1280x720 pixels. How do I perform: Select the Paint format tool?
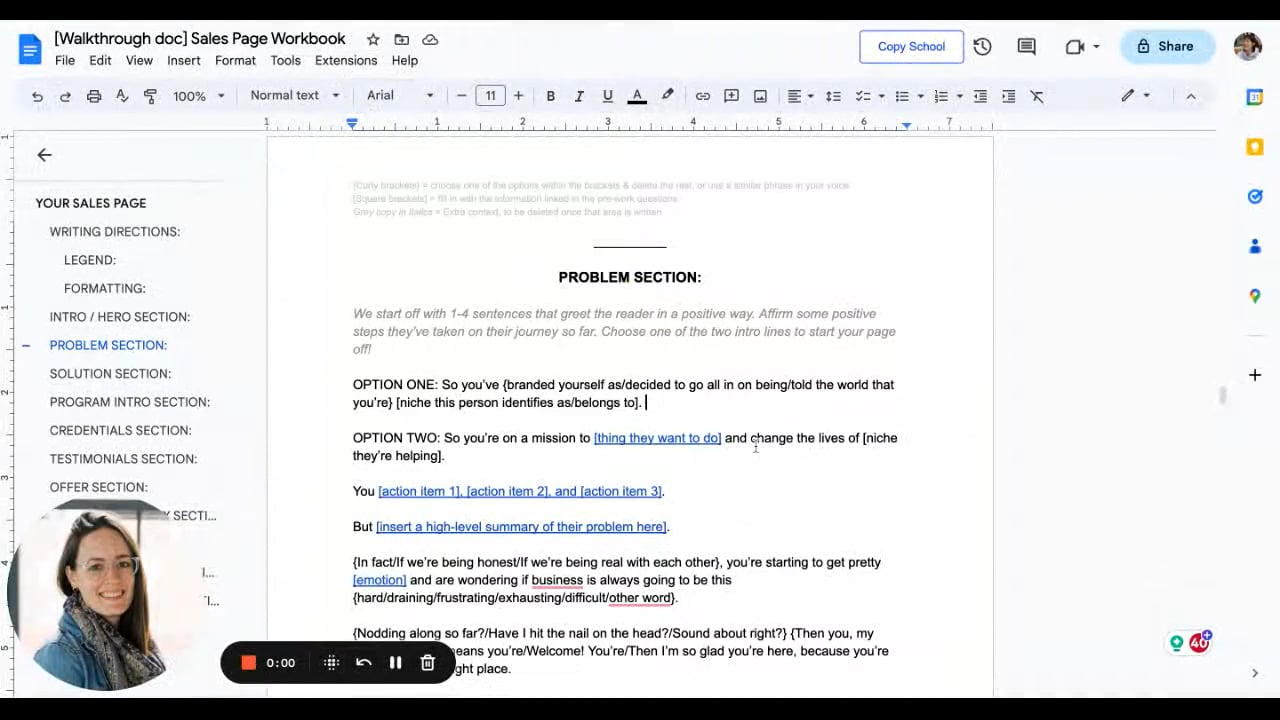pyautogui.click(x=150, y=96)
